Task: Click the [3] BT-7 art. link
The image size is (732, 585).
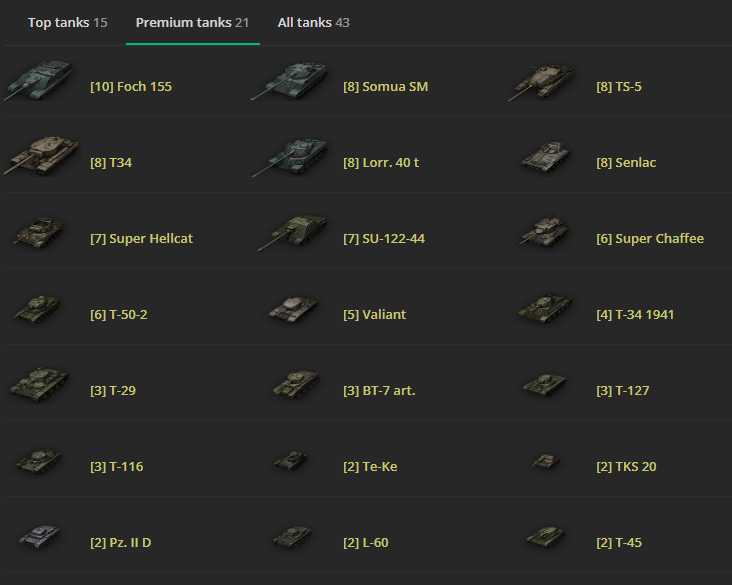Action: coord(379,390)
